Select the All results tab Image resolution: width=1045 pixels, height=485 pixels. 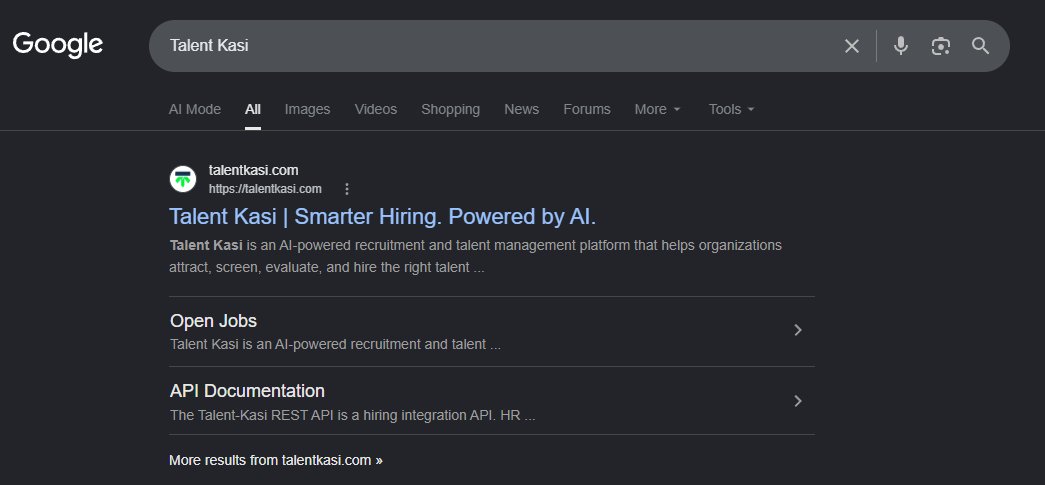253,109
